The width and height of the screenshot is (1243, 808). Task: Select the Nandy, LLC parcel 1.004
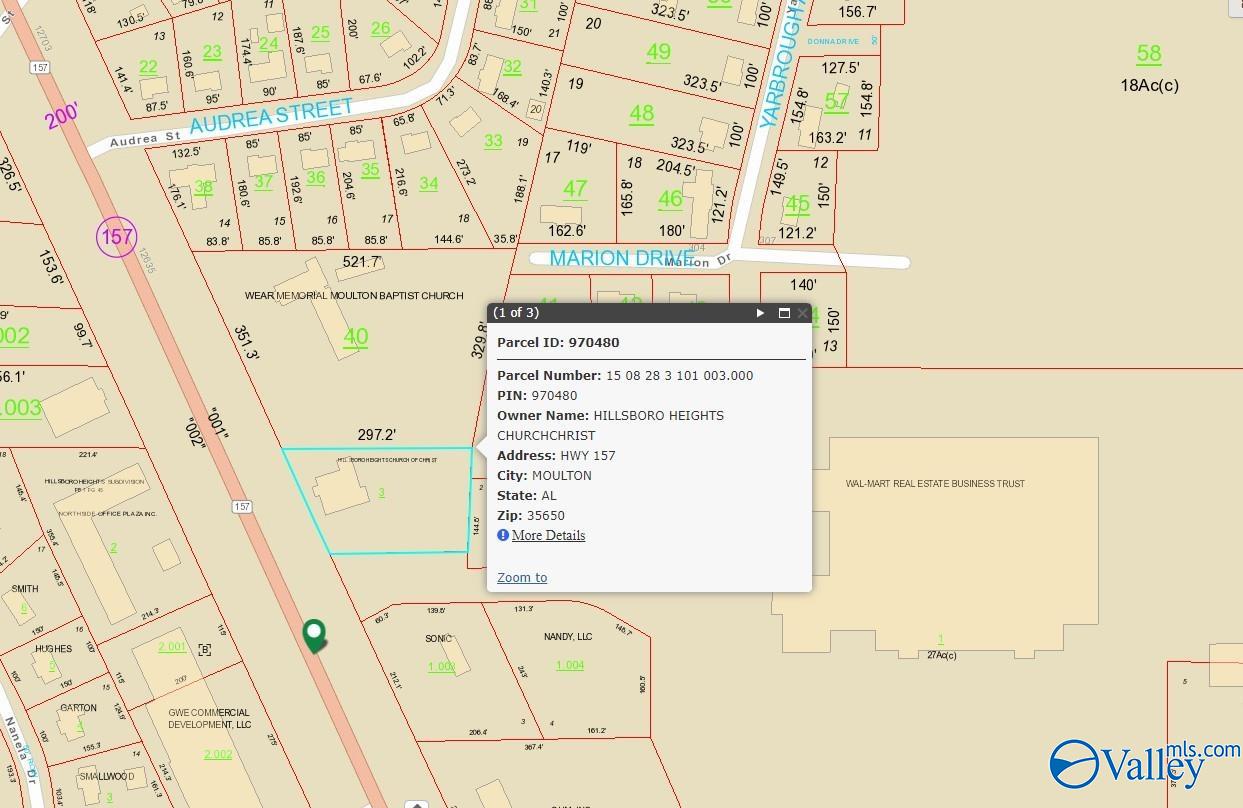pos(569,665)
